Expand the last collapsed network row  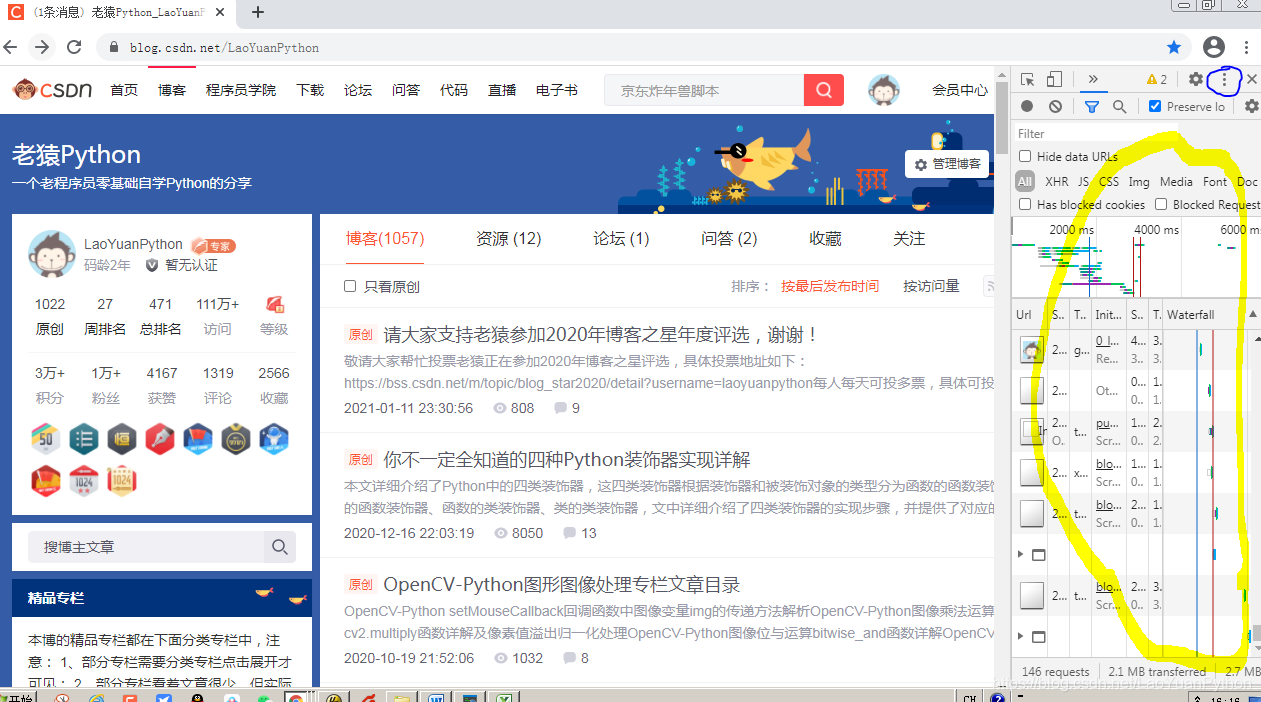[x=1021, y=637]
